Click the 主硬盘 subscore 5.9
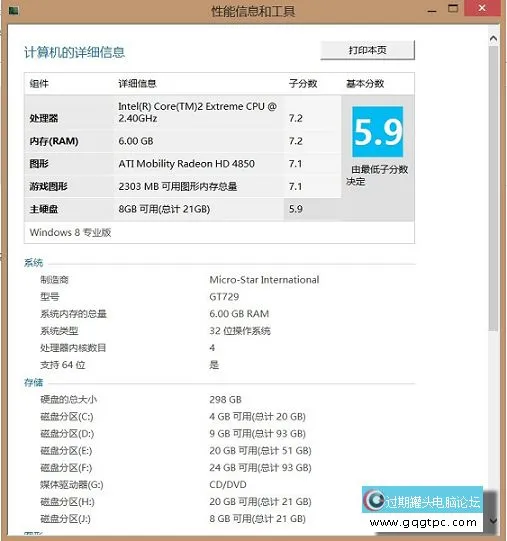This screenshot has height=541, width=507. coord(296,209)
